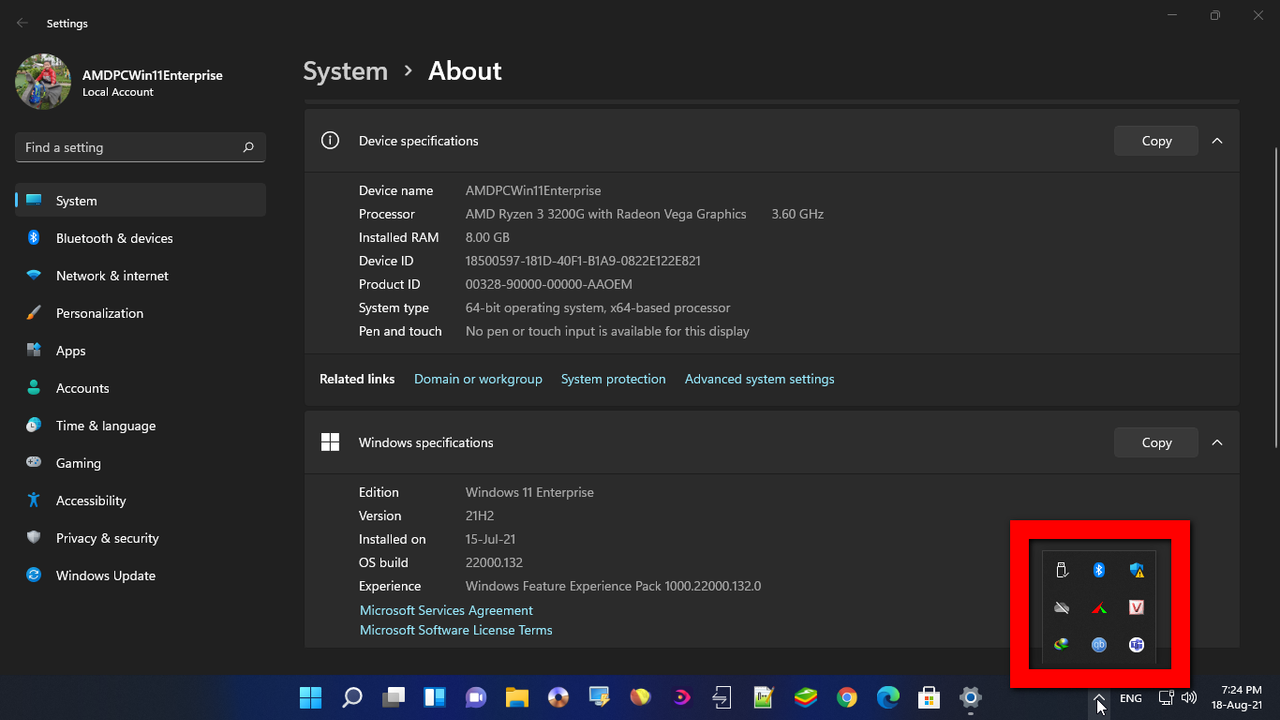Click the OS build value 22000.132
Viewport: 1280px width, 720px height.
click(x=494, y=562)
